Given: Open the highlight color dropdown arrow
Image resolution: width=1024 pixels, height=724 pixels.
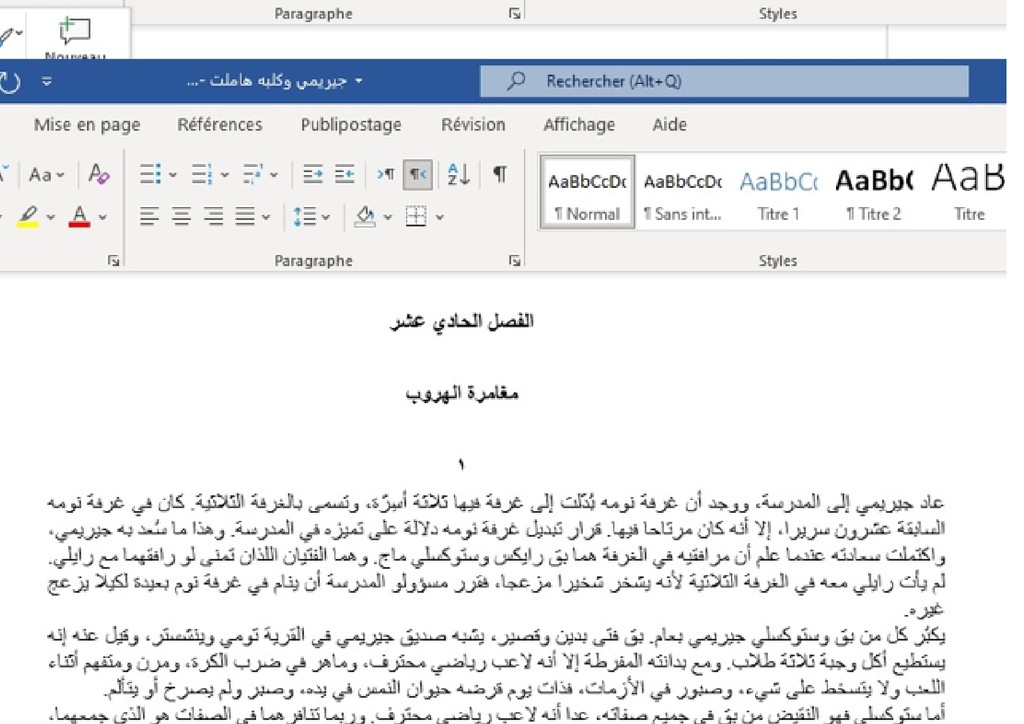Looking at the screenshot, I should click(50, 217).
